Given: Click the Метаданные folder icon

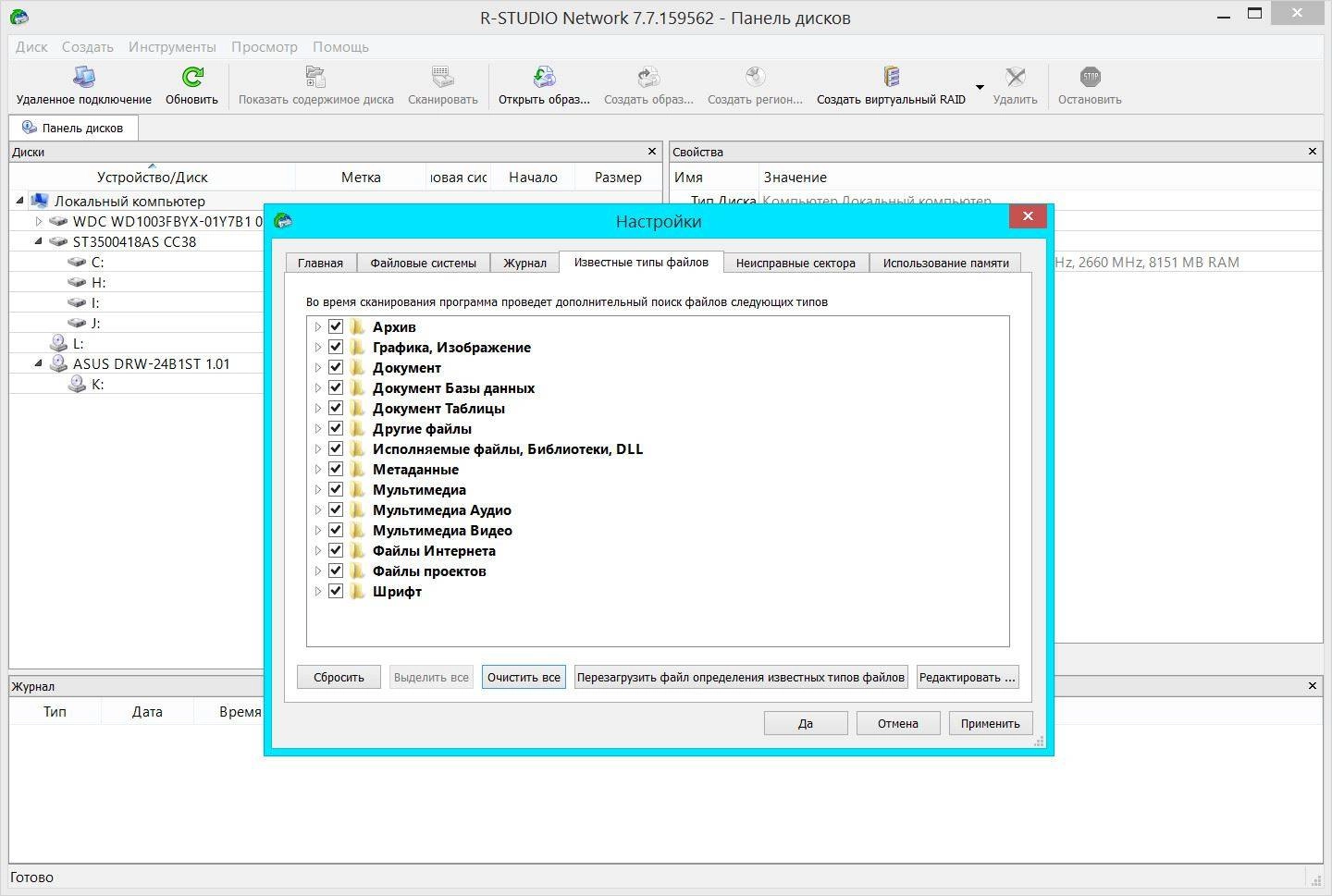Looking at the screenshot, I should (x=357, y=469).
